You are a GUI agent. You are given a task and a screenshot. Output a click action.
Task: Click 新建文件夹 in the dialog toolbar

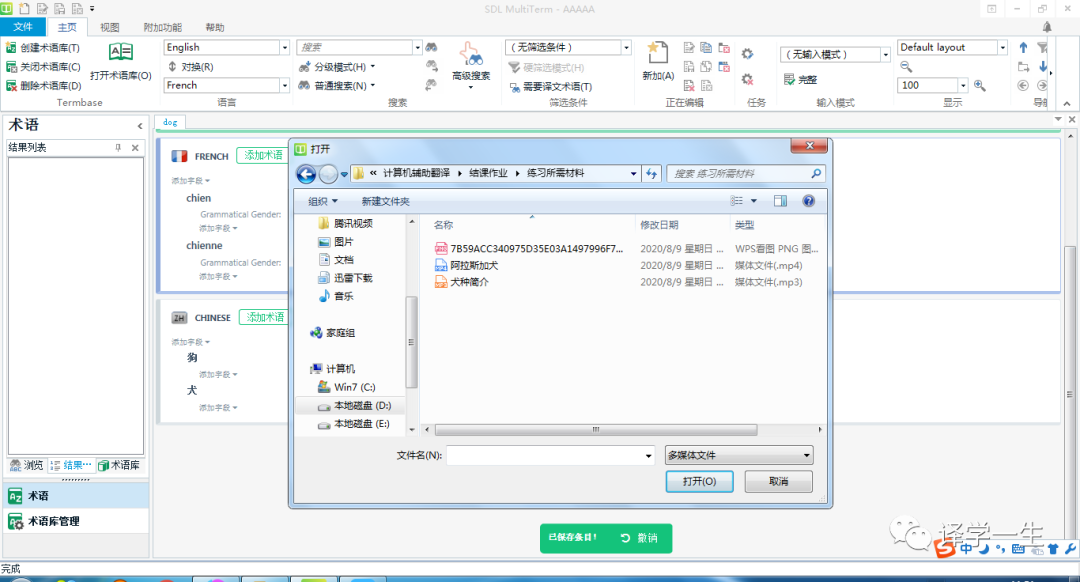click(386, 201)
